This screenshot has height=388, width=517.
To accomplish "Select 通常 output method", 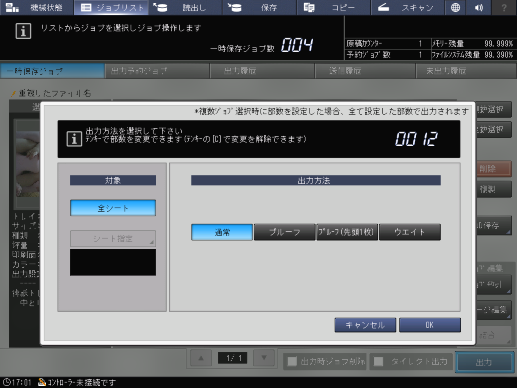I will 222,232.
